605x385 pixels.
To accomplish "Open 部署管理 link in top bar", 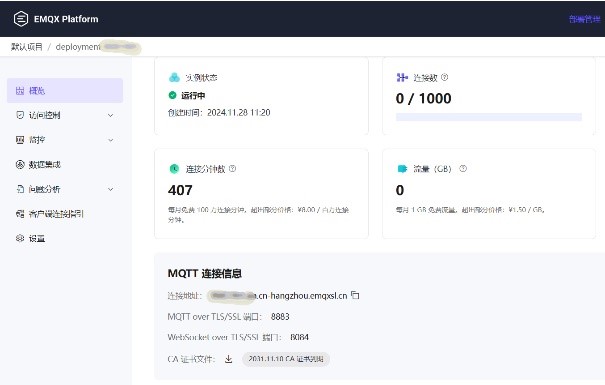I will point(585,19).
